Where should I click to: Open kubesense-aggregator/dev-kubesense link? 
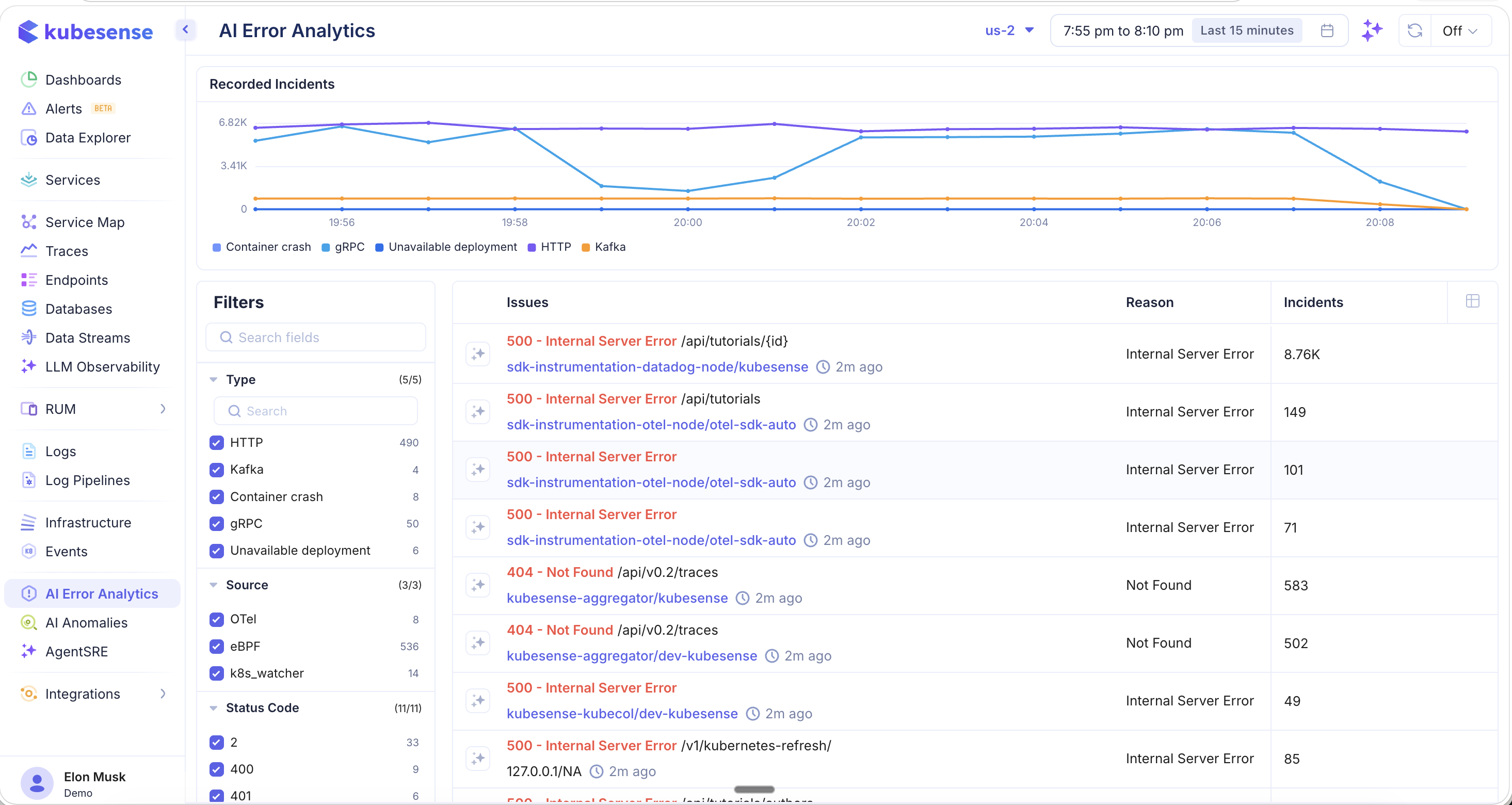coord(632,656)
